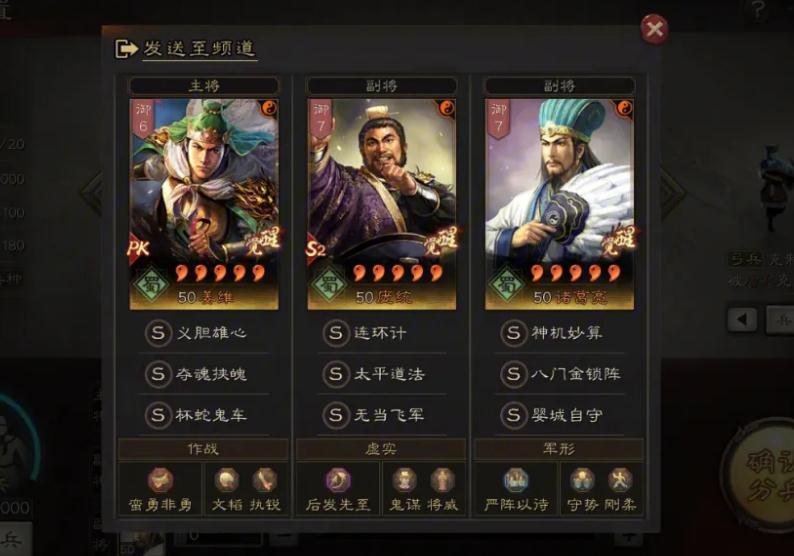Select the 文韬 tactic icon
Screen dimensions: 794x556
pos(227,480)
